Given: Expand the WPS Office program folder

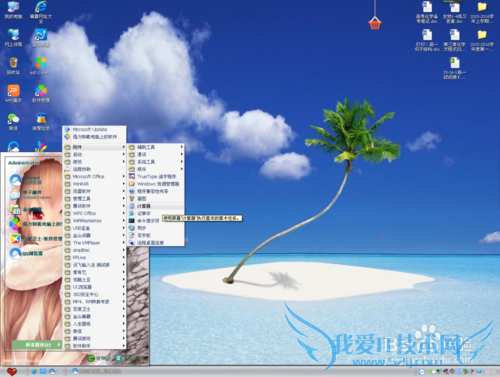Looking at the screenshot, I should [95, 213].
